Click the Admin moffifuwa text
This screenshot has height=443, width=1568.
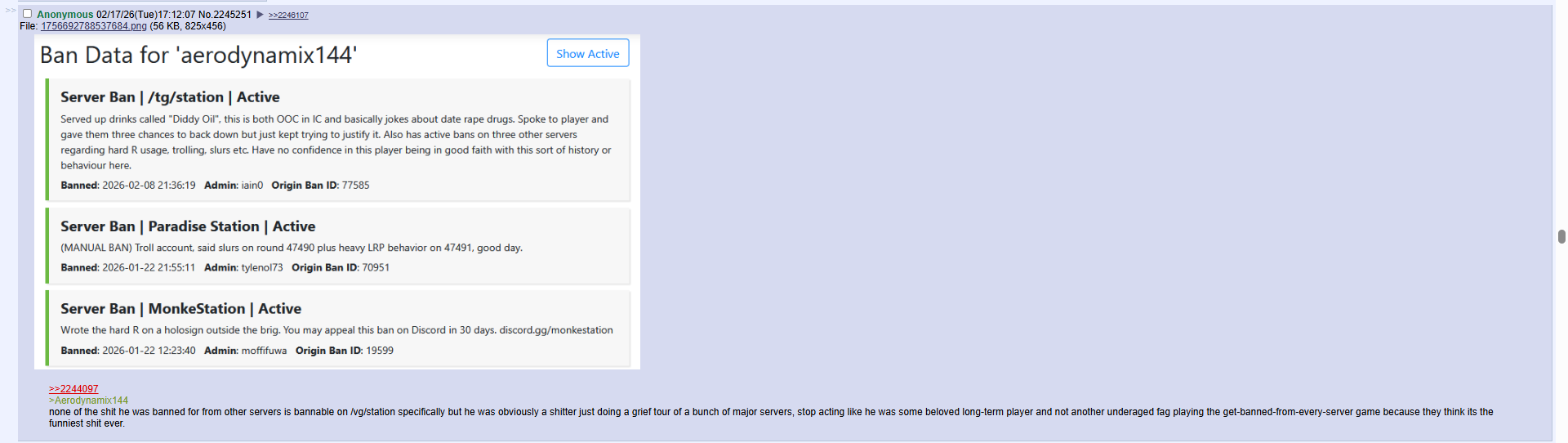pyautogui.click(x=245, y=351)
